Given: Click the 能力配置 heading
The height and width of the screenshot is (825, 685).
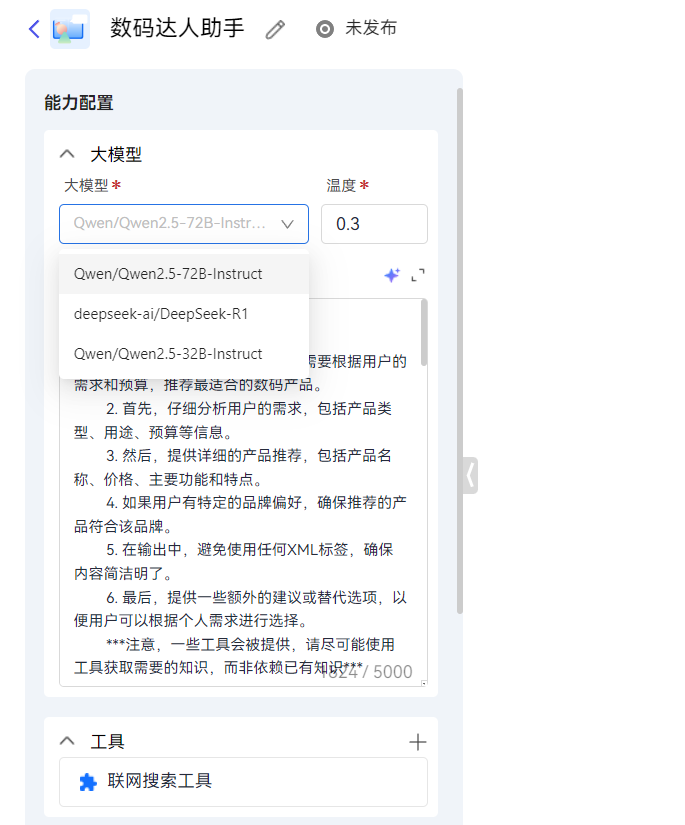Looking at the screenshot, I should pyautogui.click(x=79, y=103).
